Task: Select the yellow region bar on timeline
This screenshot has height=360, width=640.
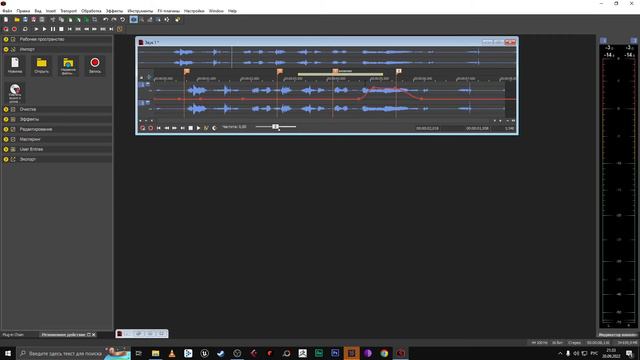Action: click(340, 74)
